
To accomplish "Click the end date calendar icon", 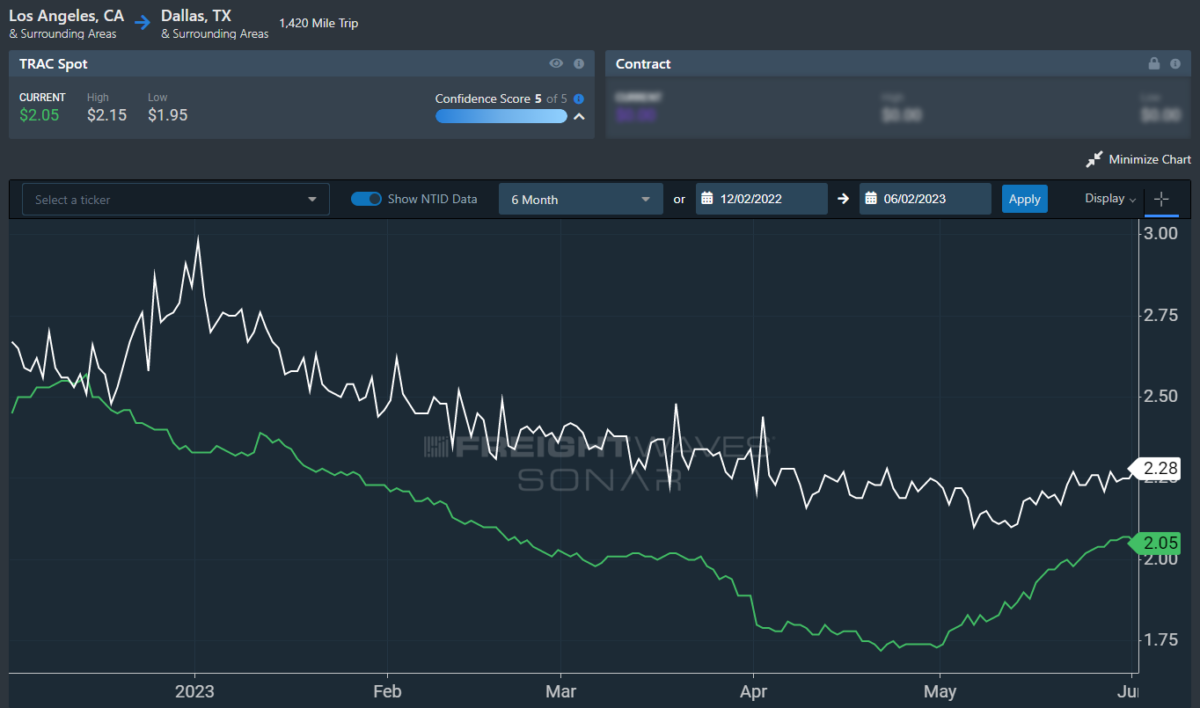I will [871, 199].
